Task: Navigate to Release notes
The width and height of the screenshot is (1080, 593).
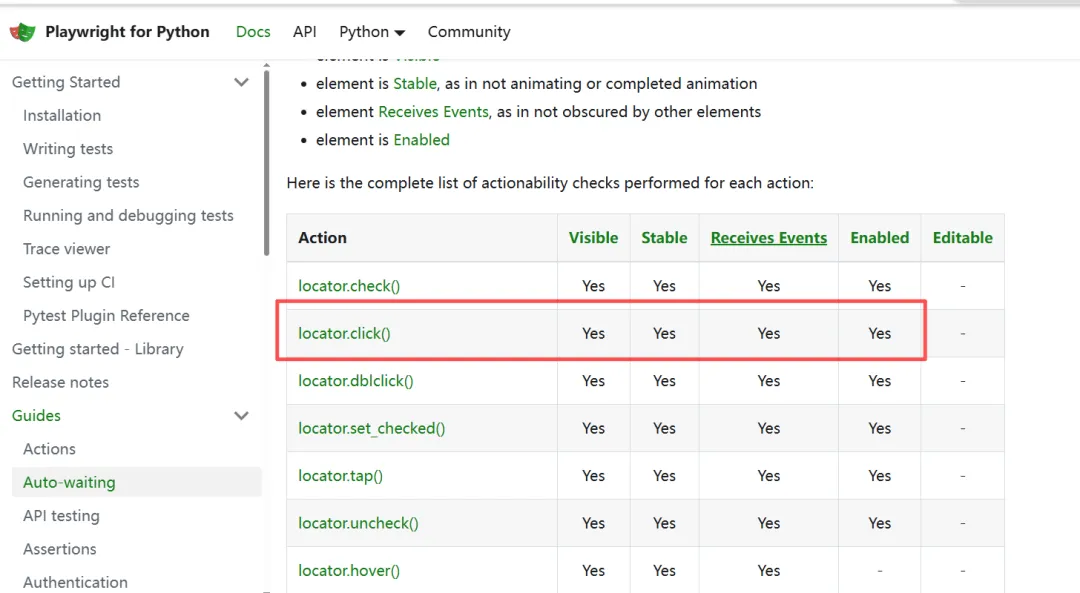Action: click(60, 382)
